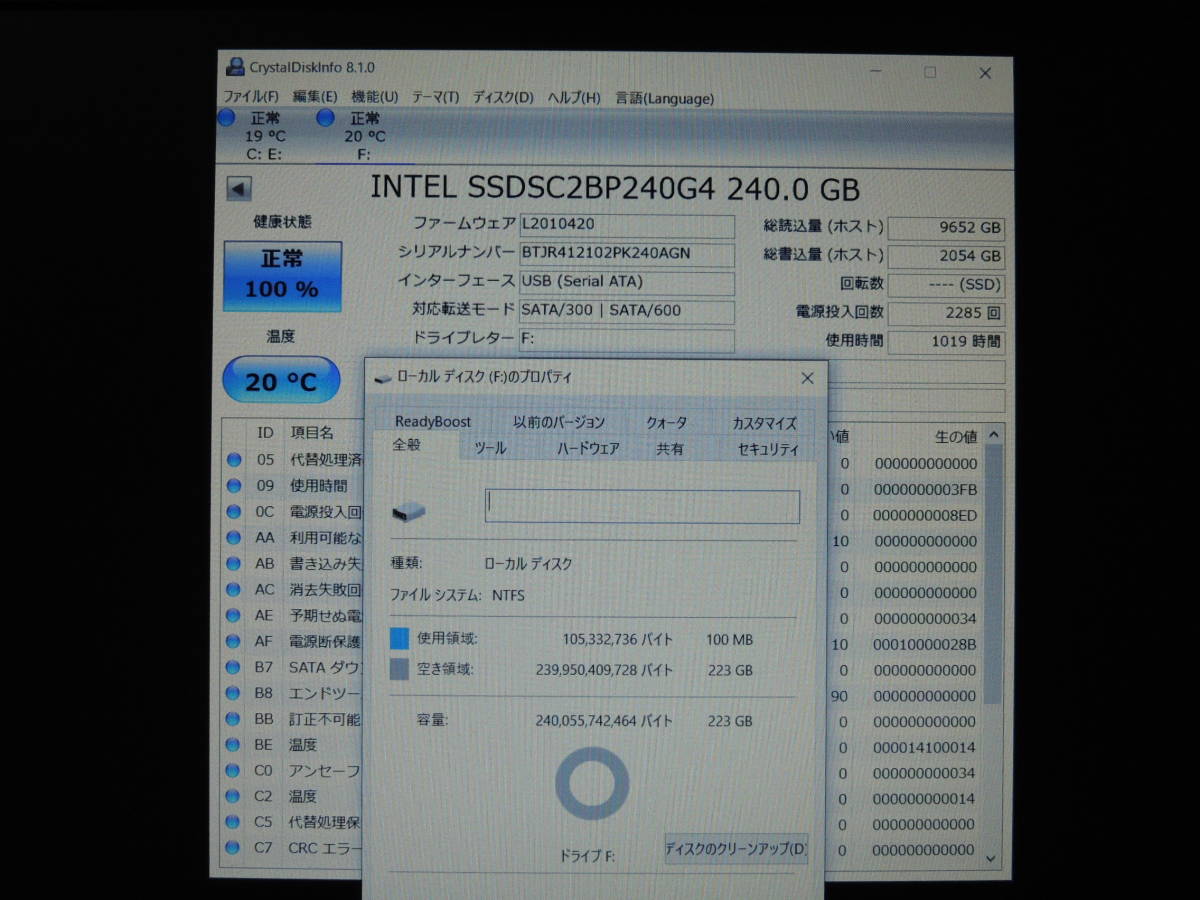Click the drive usage donut chart
Image resolution: width=1200 pixels, height=900 pixels.
(x=592, y=783)
